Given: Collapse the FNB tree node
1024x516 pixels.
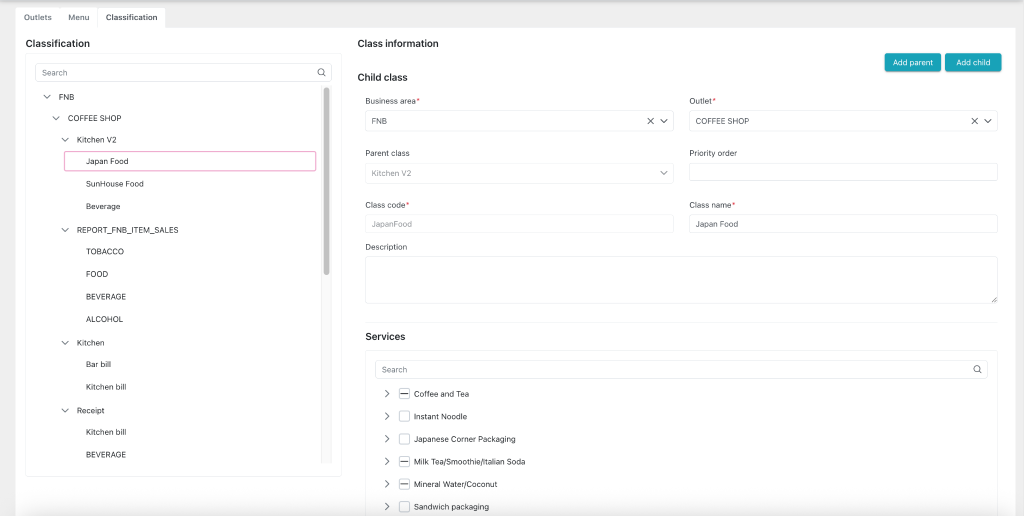Looking at the screenshot, I should 47,97.
